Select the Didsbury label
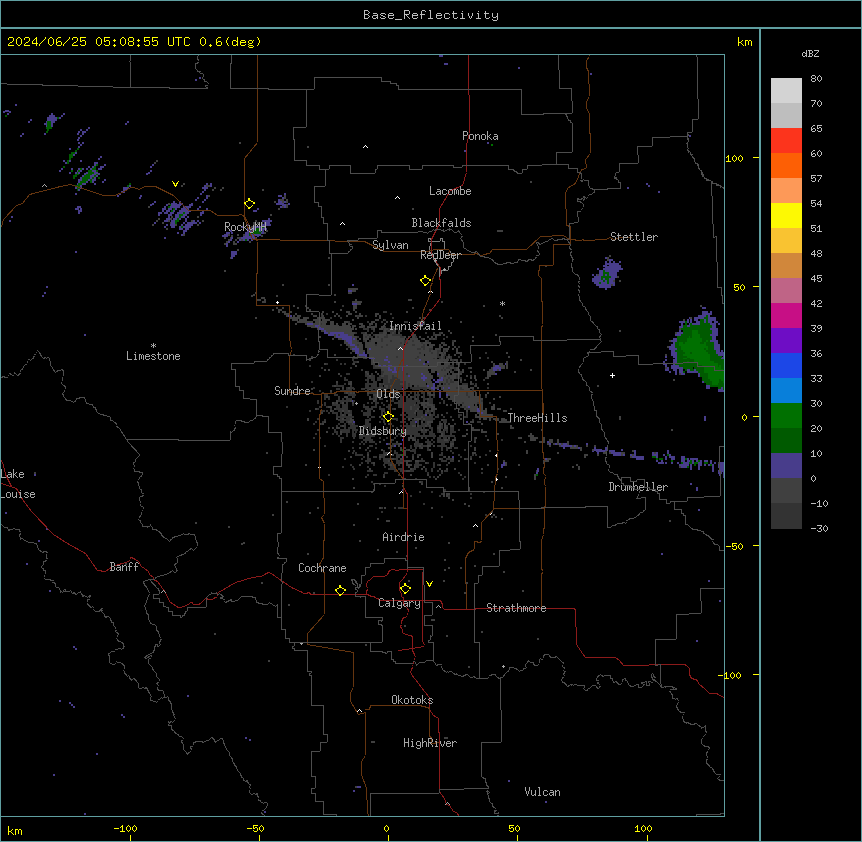Viewport: 862px width, 842px height. tap(383, 431)
